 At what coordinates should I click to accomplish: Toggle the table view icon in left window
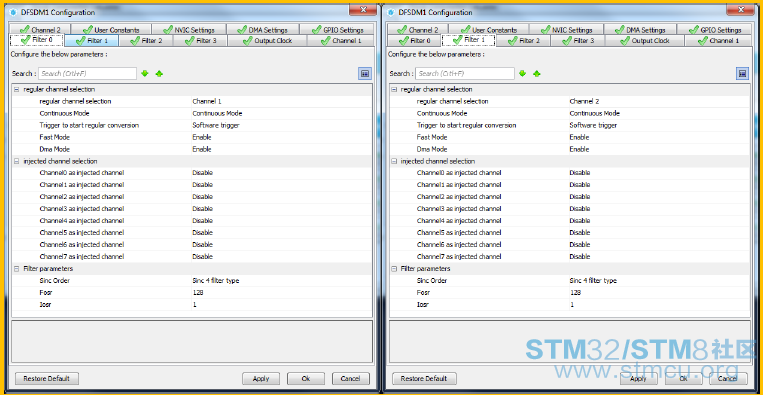[365, 73]
